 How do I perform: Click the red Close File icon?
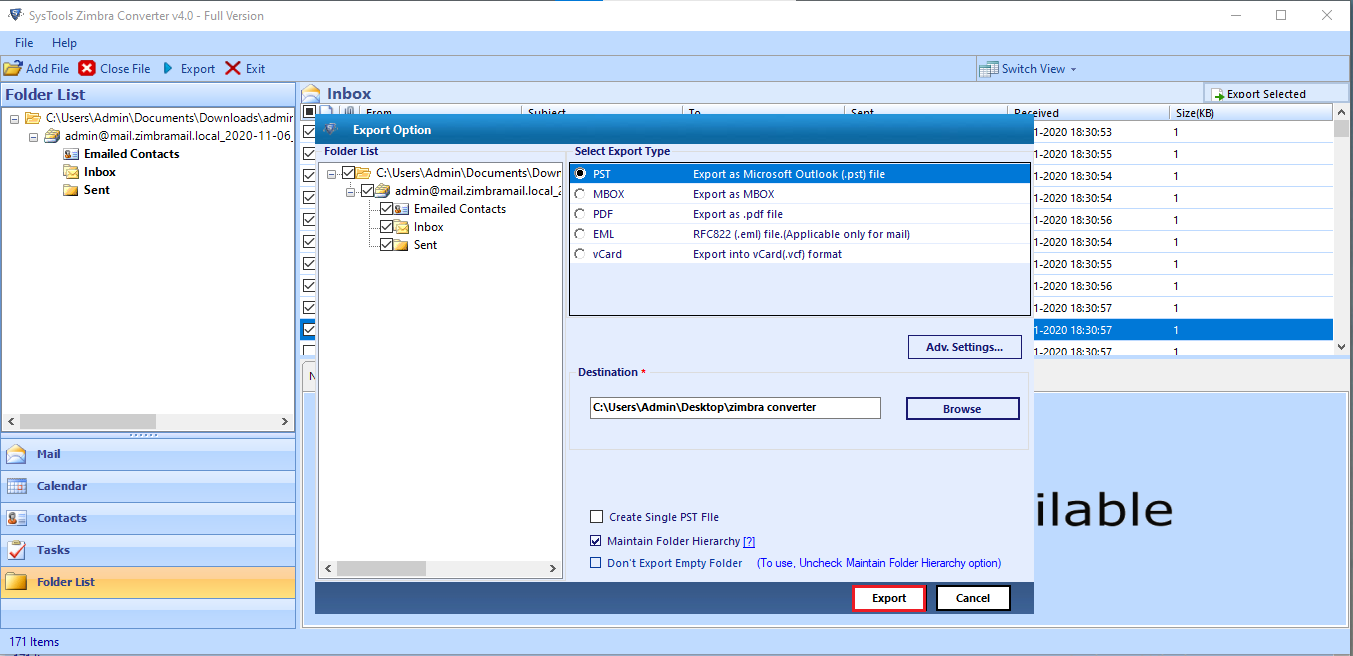(x=87, y=69)
